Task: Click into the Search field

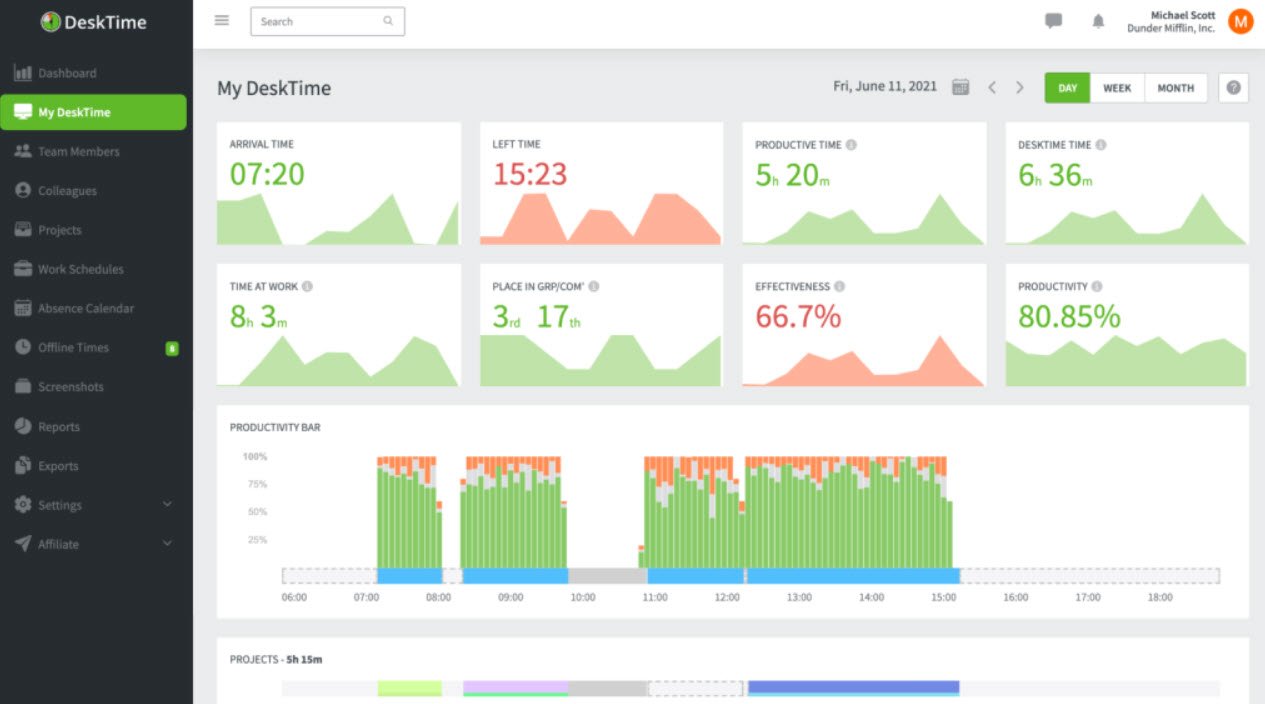Action: (318, 21)
